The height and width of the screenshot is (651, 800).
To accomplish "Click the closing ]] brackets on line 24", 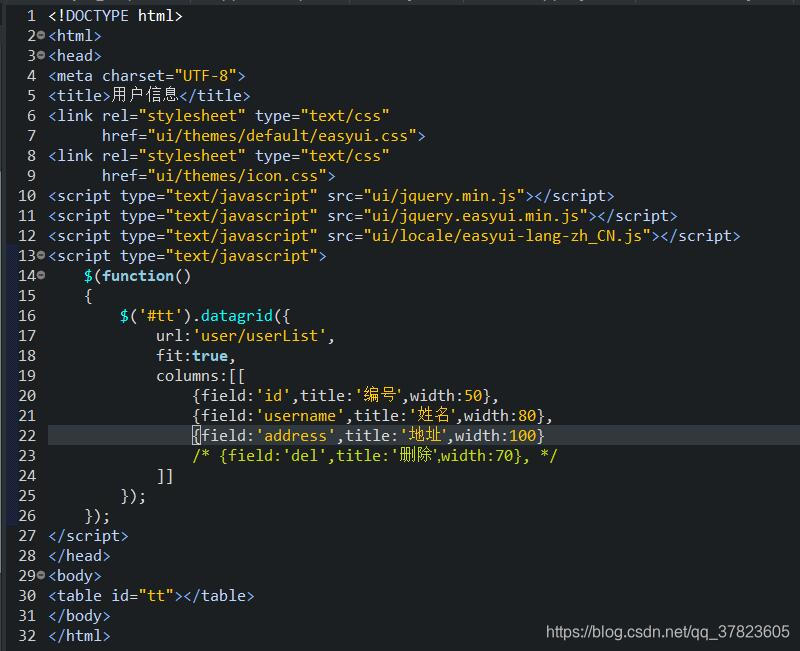I will 165,476.
